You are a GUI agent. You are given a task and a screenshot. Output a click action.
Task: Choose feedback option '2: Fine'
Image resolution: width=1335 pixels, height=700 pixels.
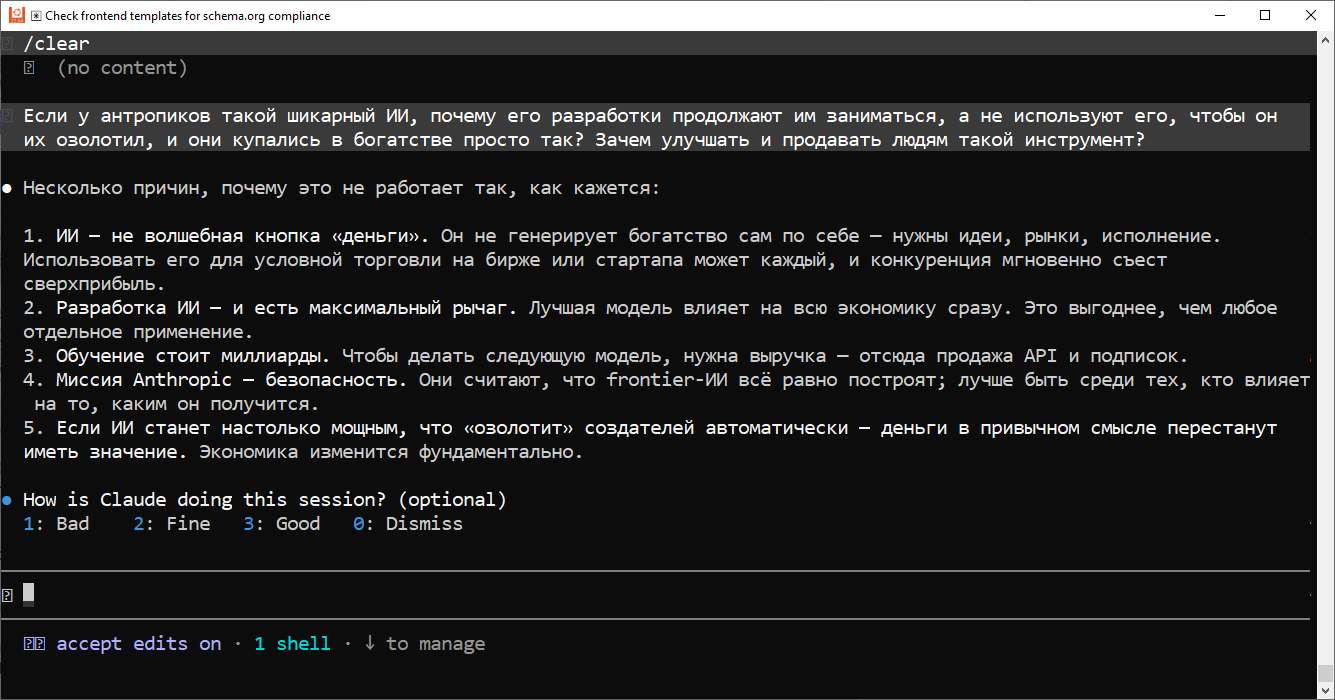pyautogui.click(x=172, y=524)
